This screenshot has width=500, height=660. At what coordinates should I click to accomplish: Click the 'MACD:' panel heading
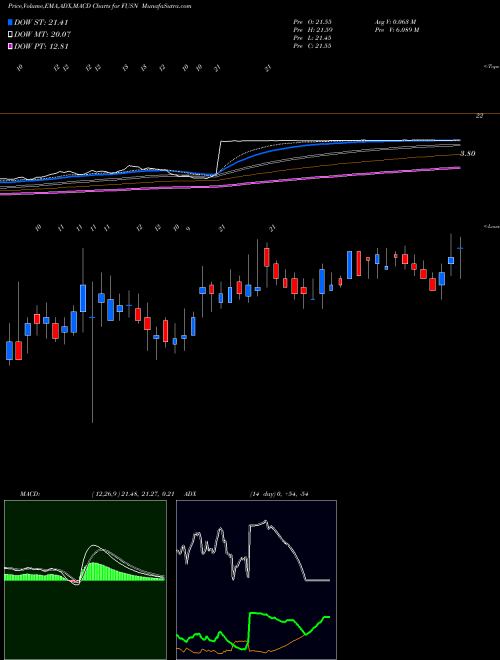[x=30, y=494]
